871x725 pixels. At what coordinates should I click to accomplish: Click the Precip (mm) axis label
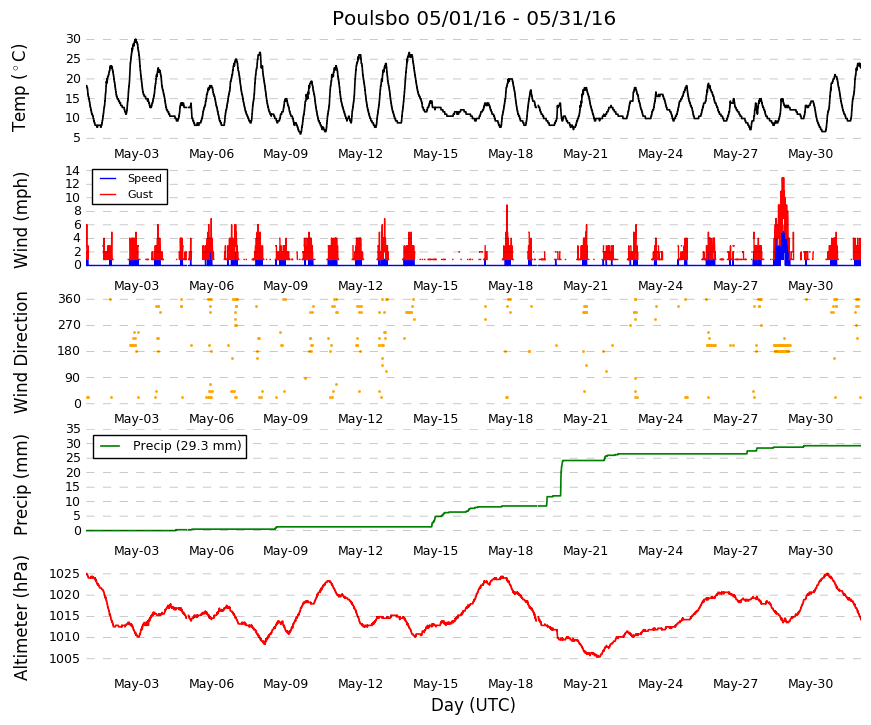20,485
